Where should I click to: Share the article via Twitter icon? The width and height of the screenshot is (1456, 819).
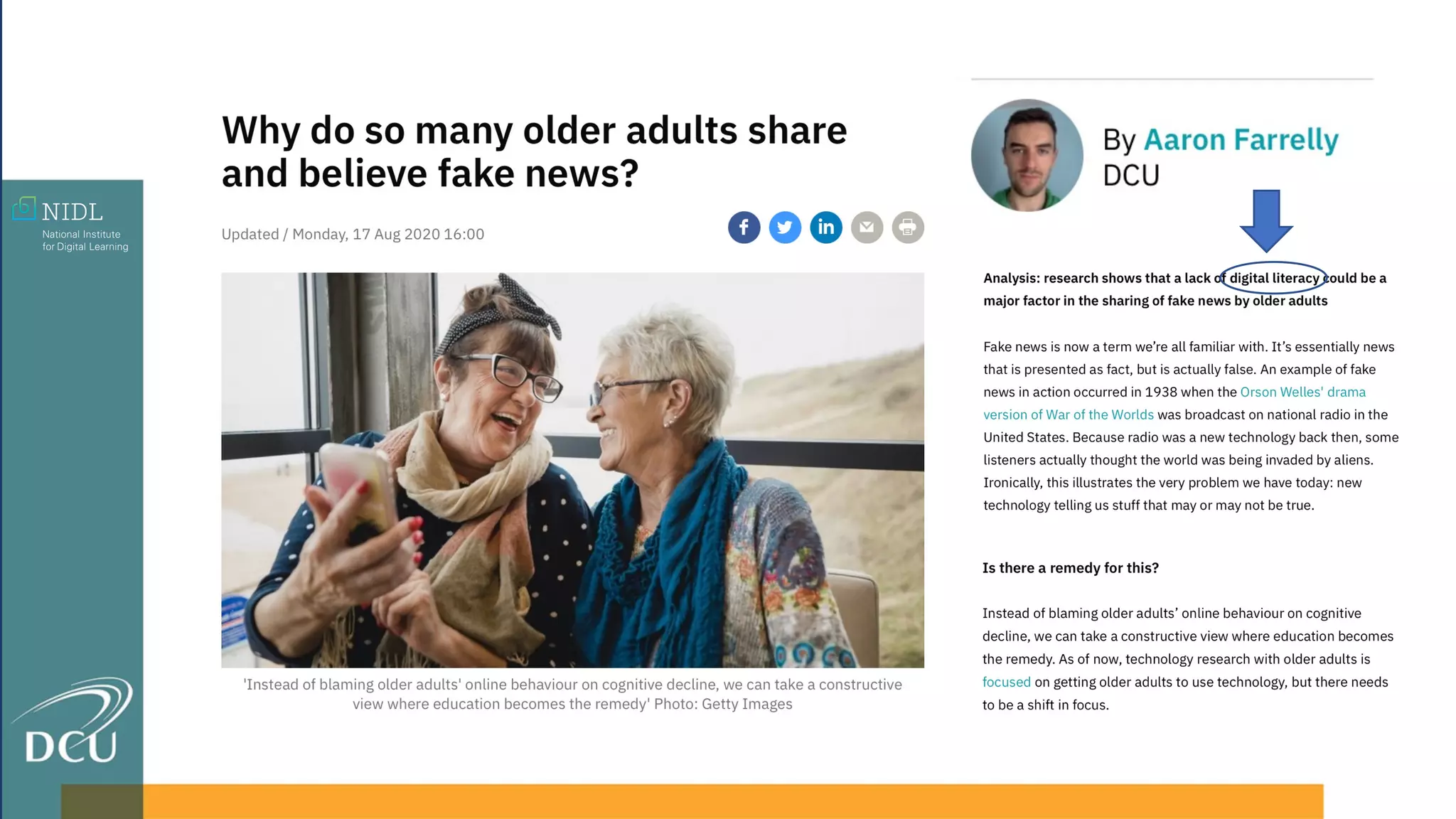click(785, 227)
